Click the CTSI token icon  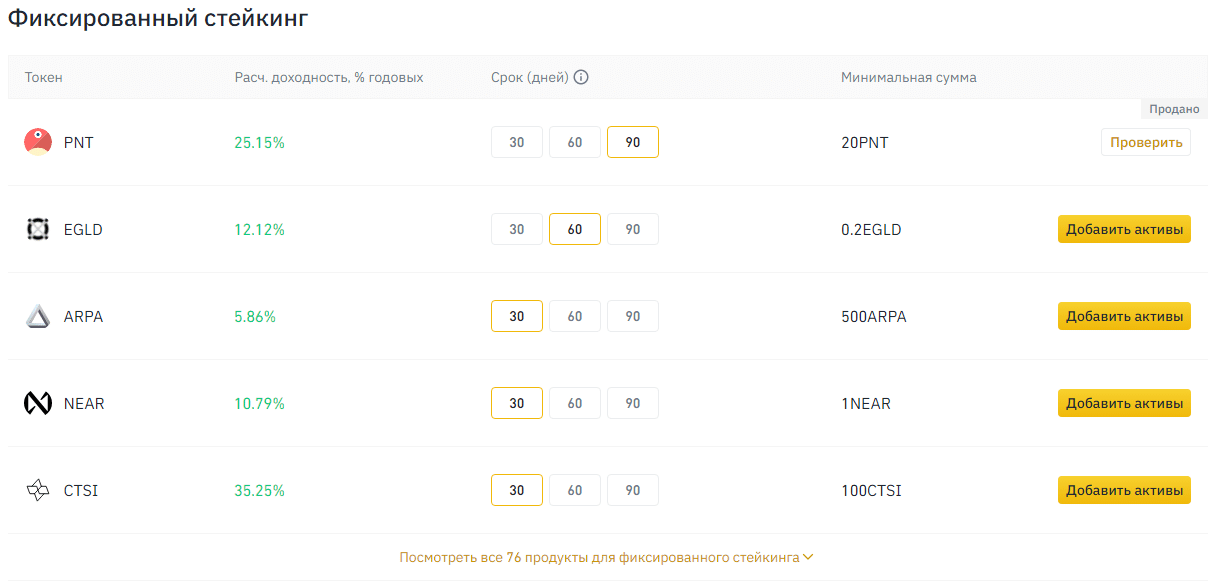pos(37,490)
